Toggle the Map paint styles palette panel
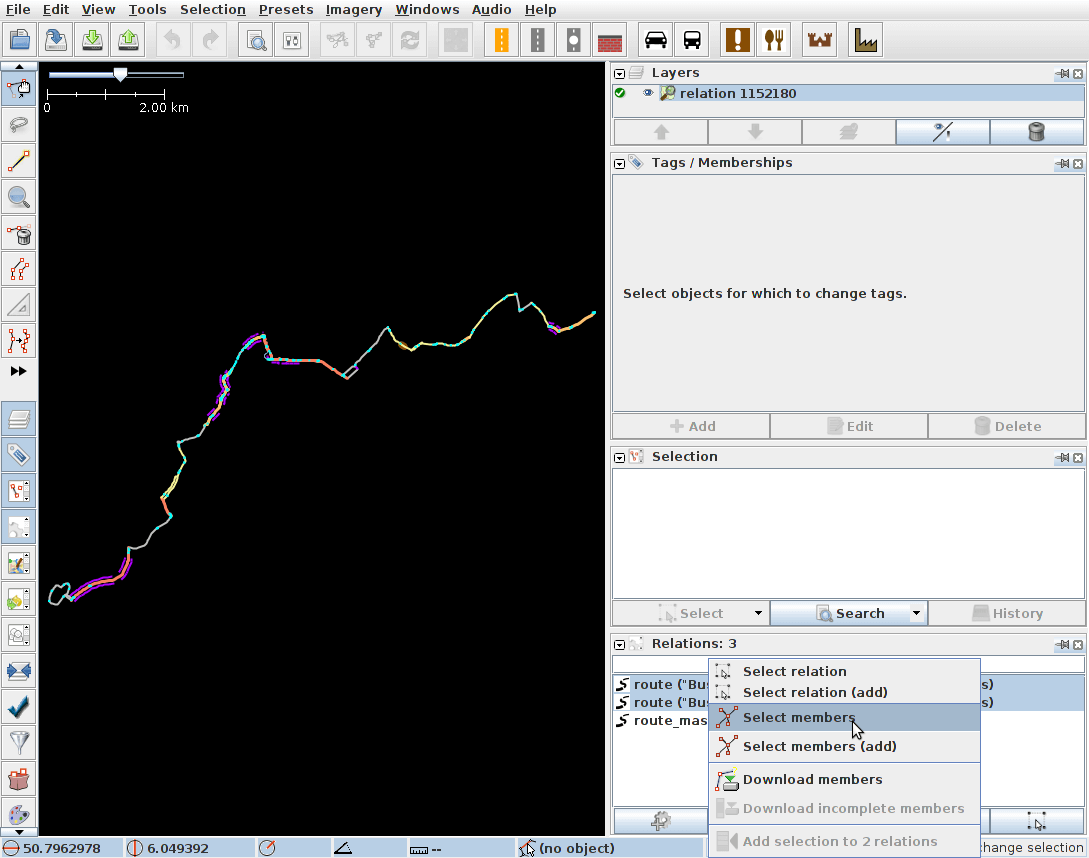Screen dimensions: 1089x858 click(19, 815)
